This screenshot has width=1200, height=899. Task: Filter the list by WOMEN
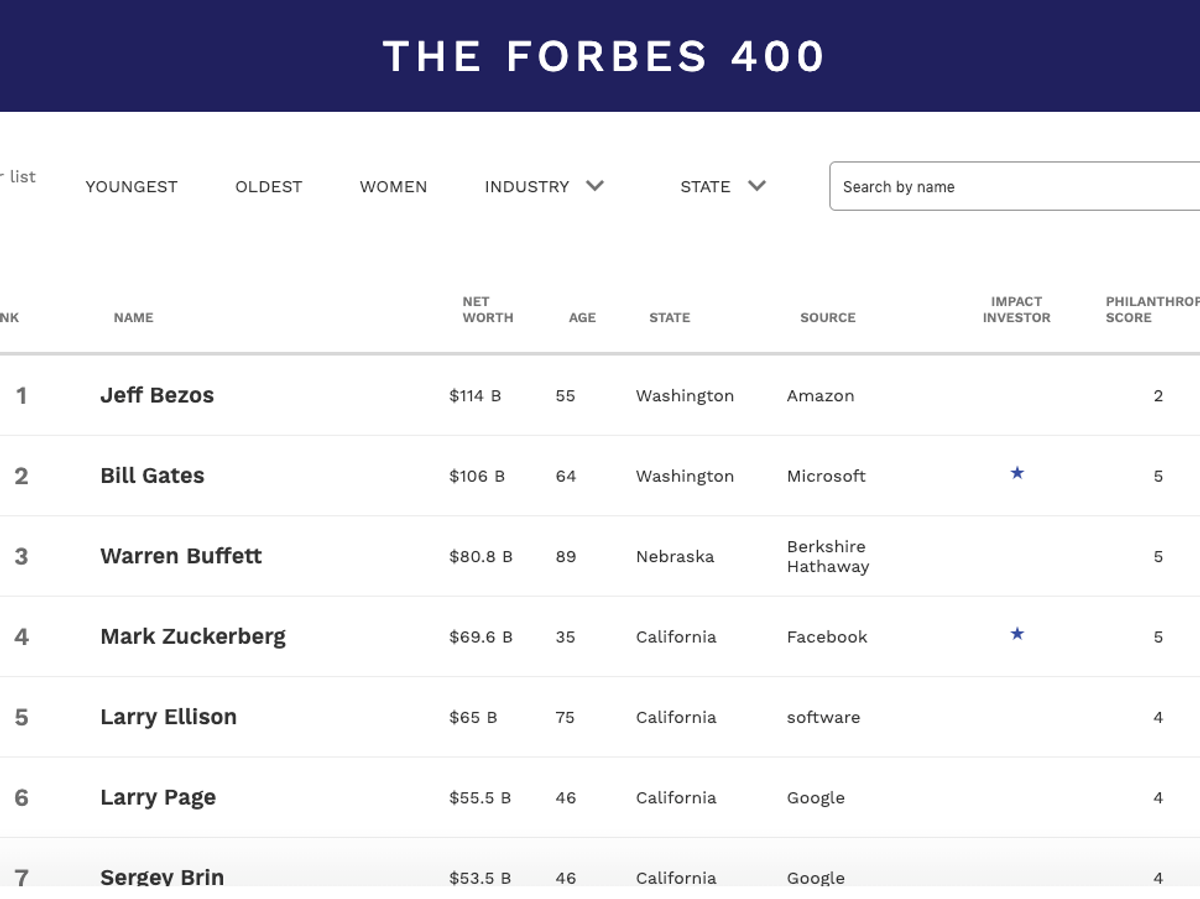point(393,186)
